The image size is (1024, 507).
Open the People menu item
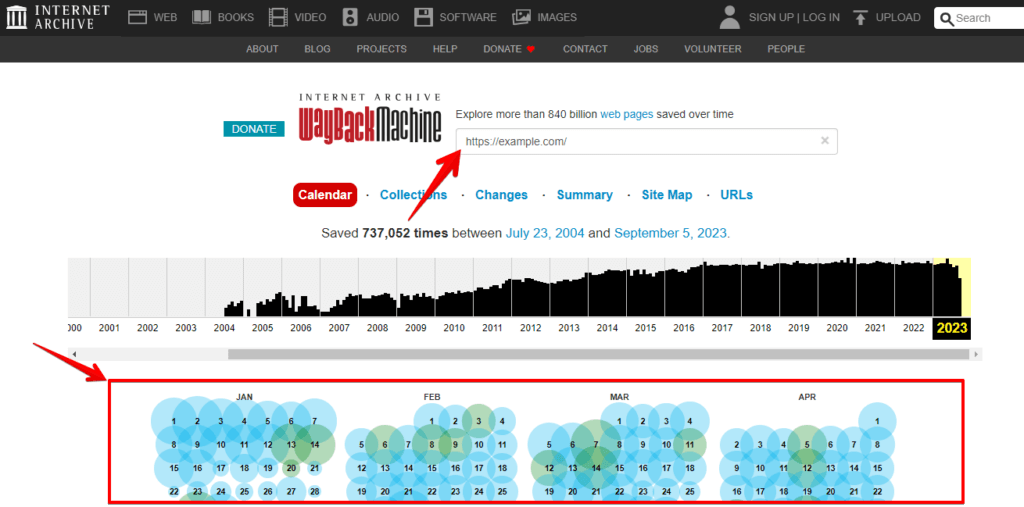pyautogui.click(x=786, y=49)
